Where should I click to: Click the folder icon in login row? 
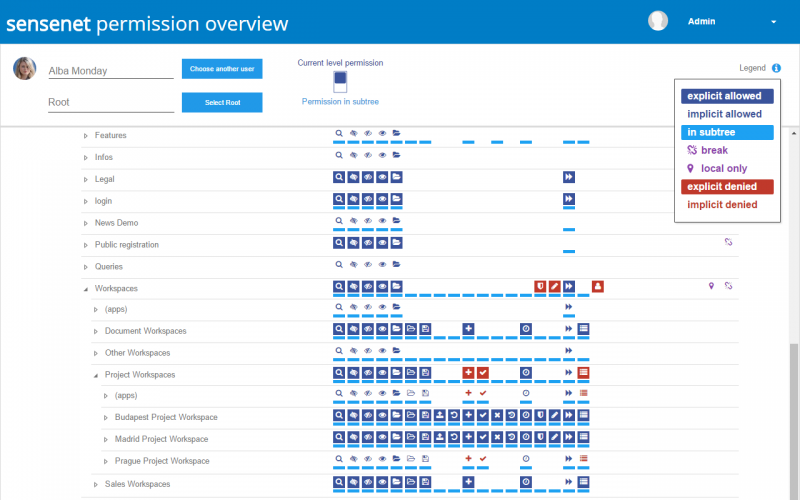[x=396, y=199]
